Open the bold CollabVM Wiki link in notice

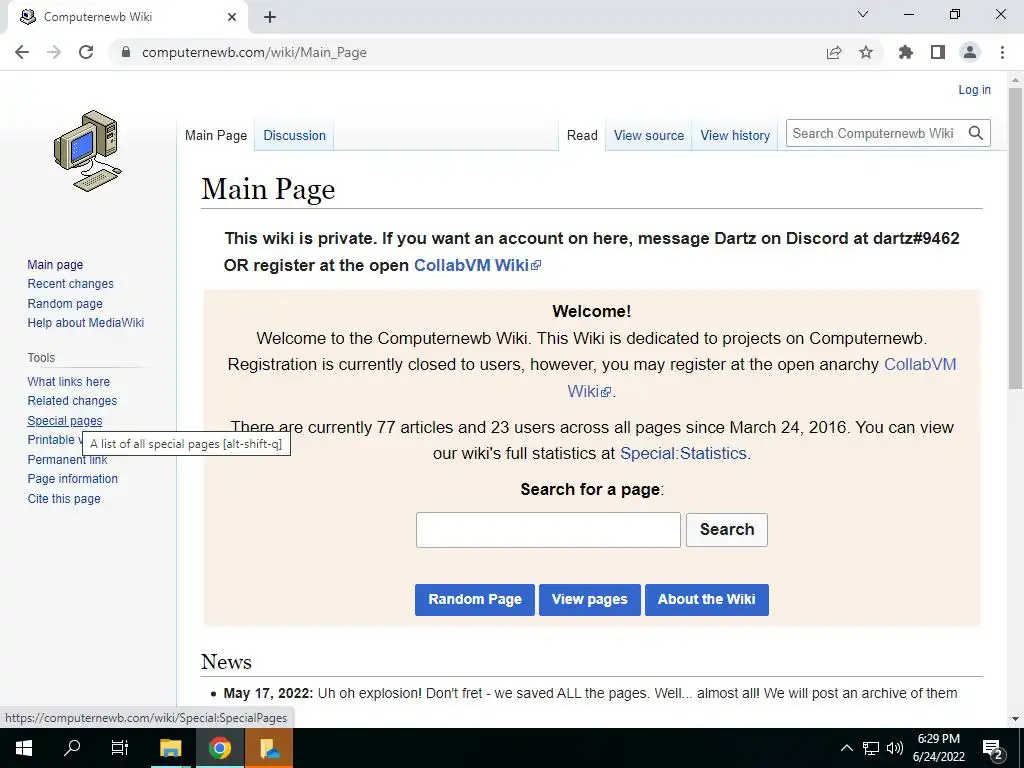[477, 265]
